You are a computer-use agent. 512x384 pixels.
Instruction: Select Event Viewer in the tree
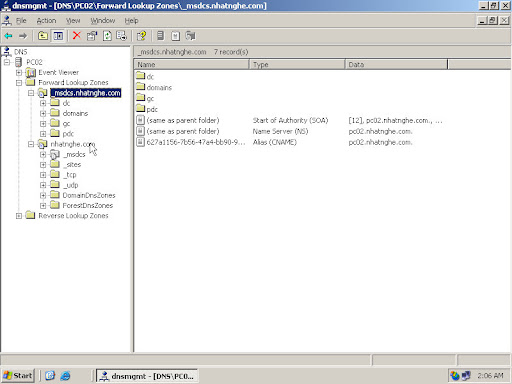(58, 72)
